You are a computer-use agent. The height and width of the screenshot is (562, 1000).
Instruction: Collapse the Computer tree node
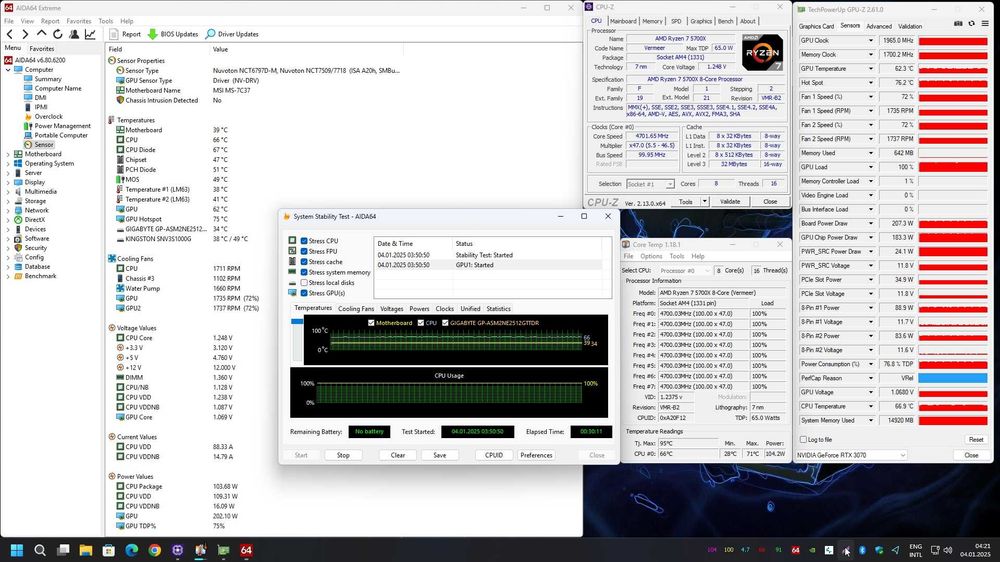point(8,70)
